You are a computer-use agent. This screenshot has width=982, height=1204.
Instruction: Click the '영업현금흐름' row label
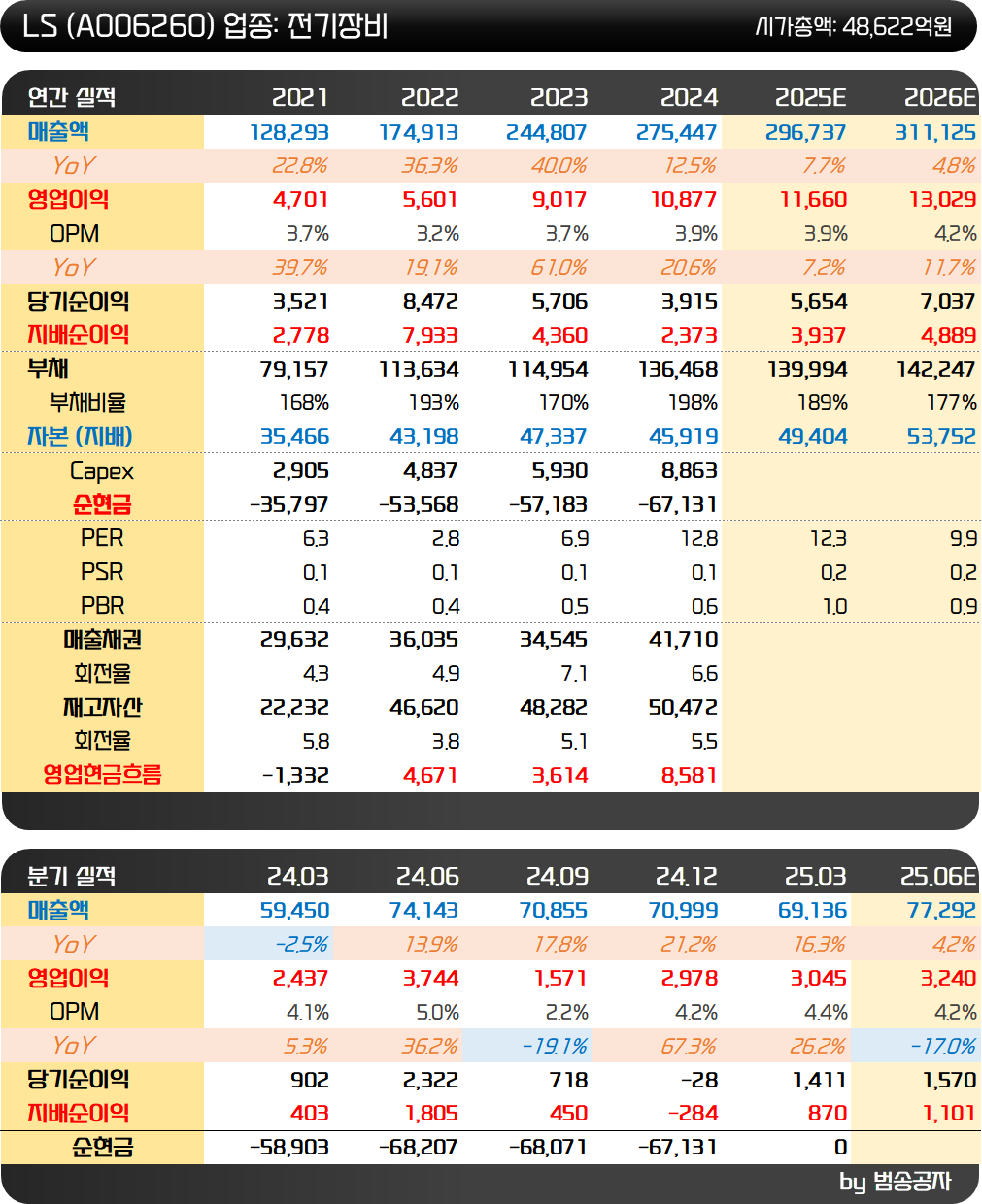[102, 775]
